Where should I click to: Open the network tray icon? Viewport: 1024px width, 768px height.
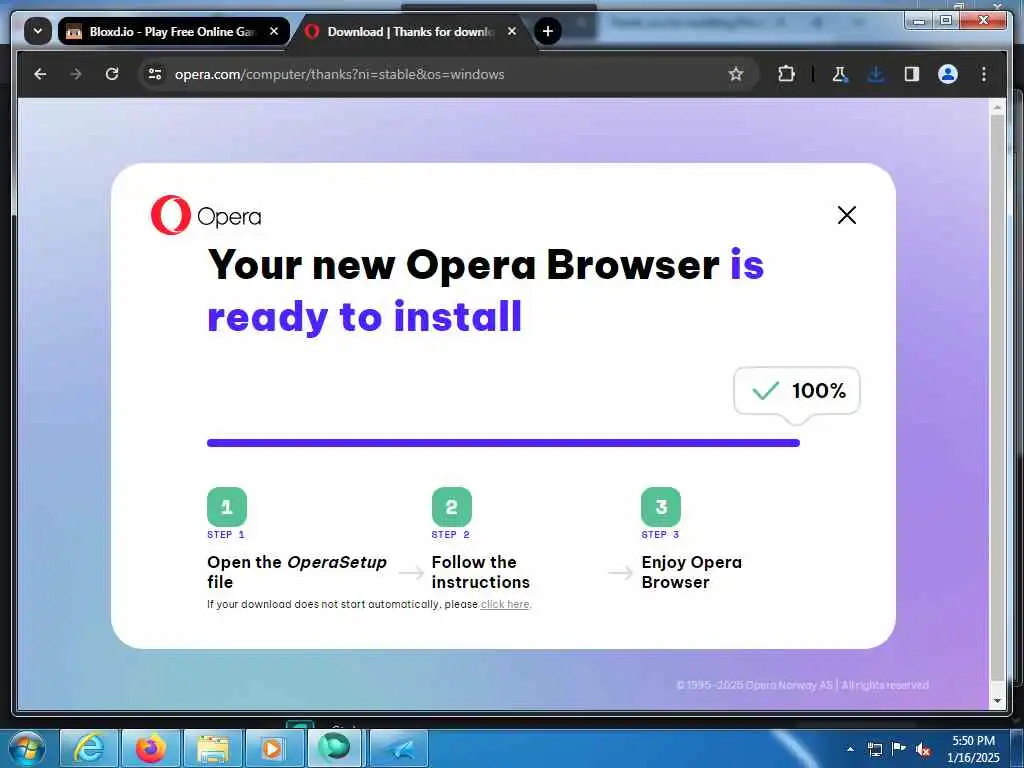point(874,749)
